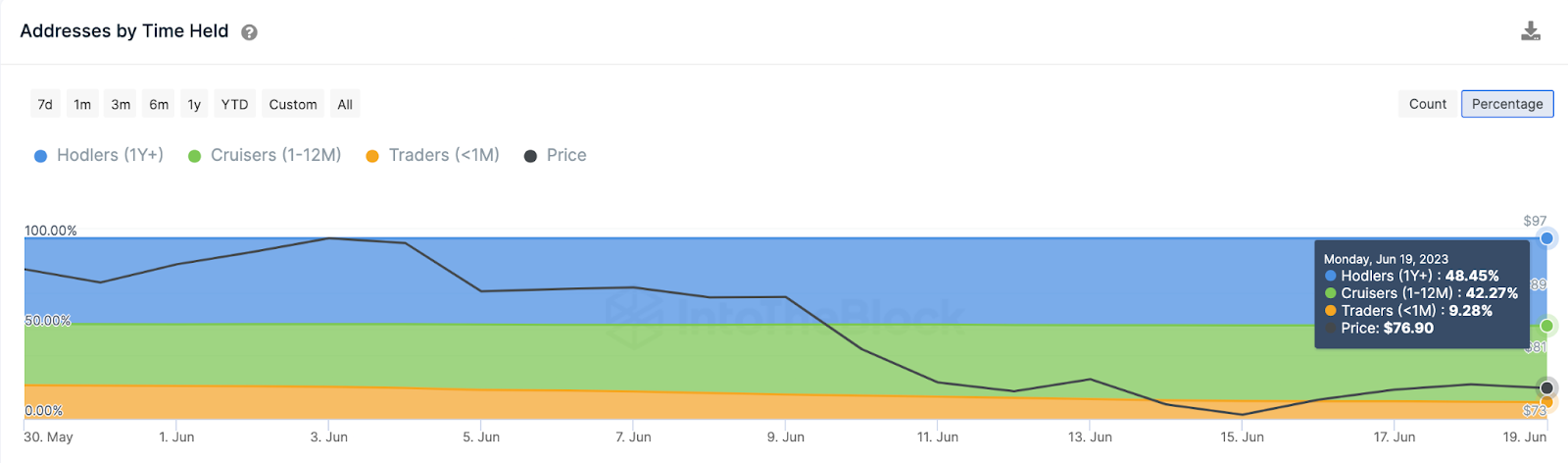The width and height of the screenshot is (1568, 463).
Task: Show year-to-date with YTD
Action: [234, 104]
